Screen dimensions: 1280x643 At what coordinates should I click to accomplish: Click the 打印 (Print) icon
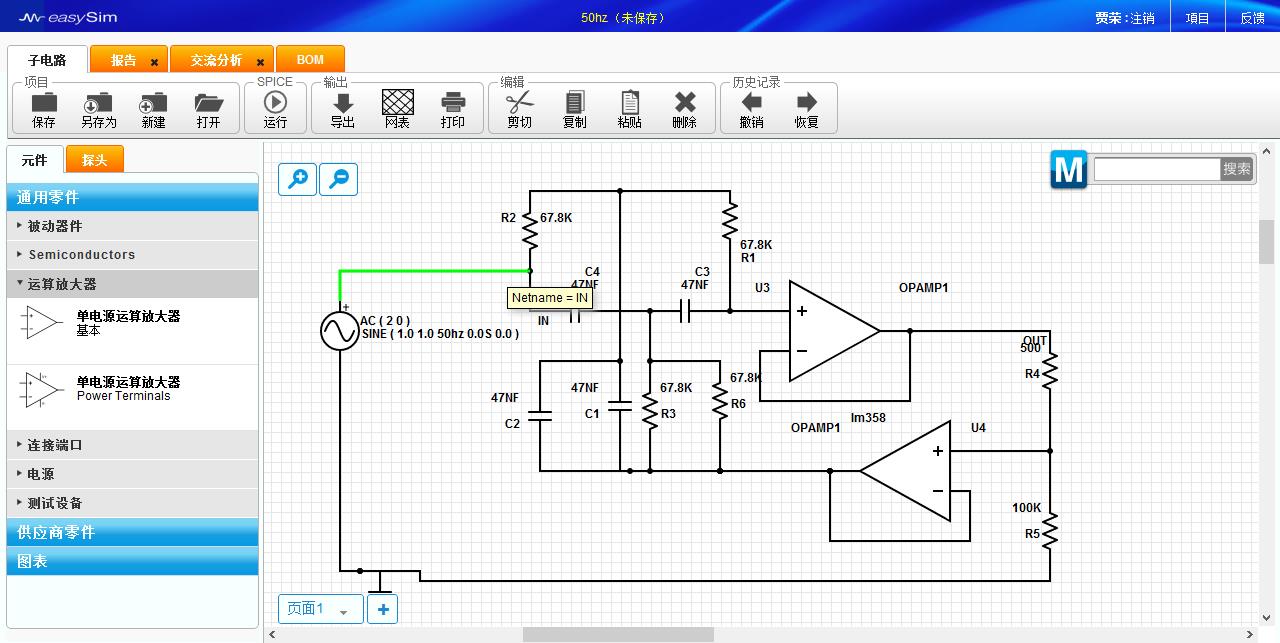(x=453, y=102)
